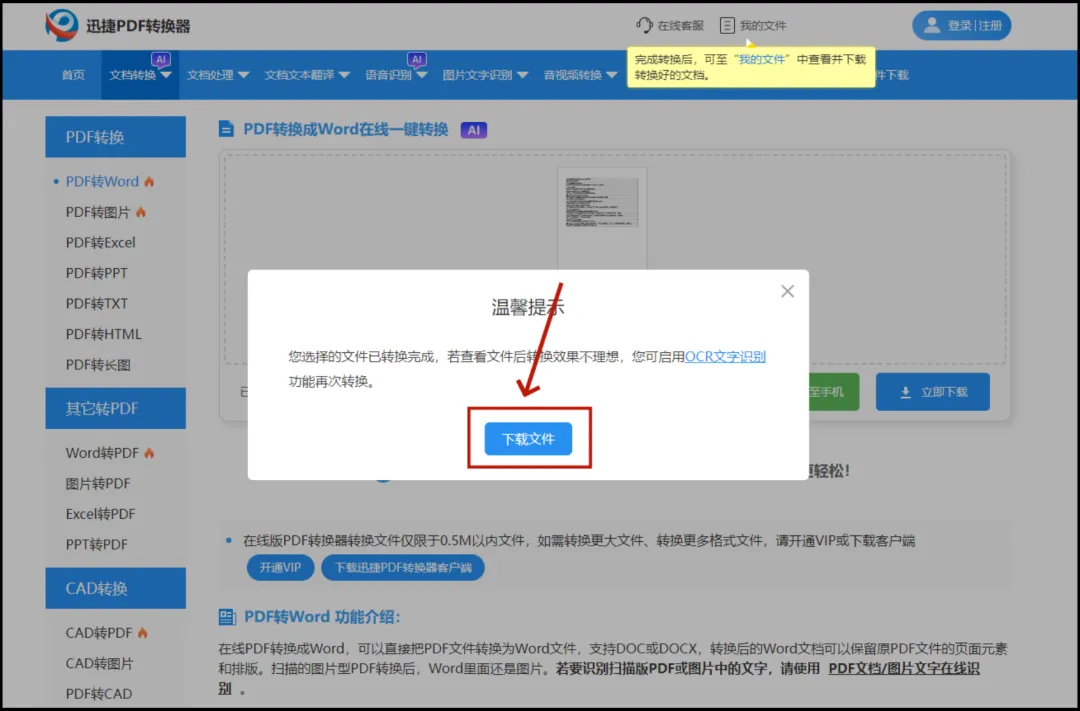Select PDF转Word in the sidebar

coord(102,182)
